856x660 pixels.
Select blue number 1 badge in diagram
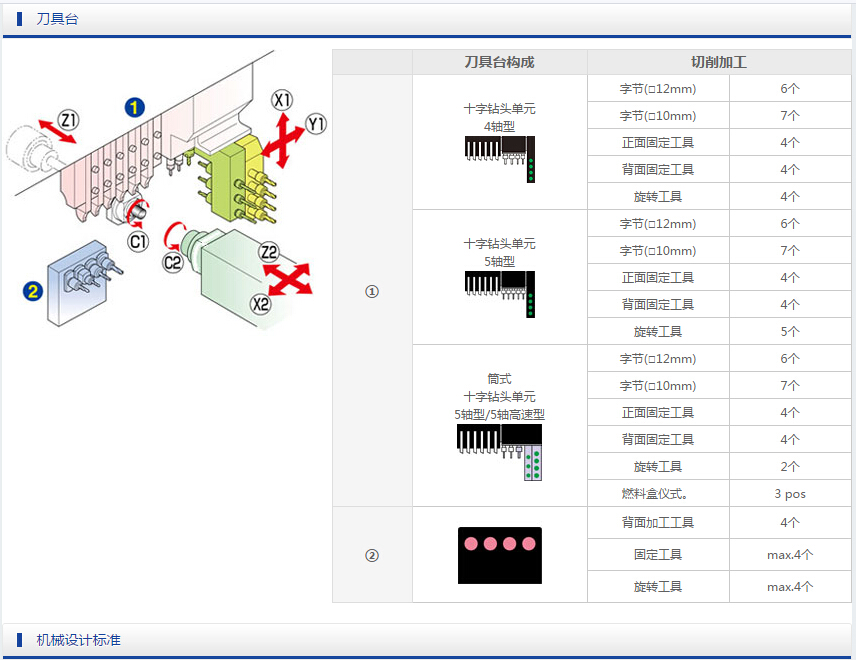(x=134, y=107)
